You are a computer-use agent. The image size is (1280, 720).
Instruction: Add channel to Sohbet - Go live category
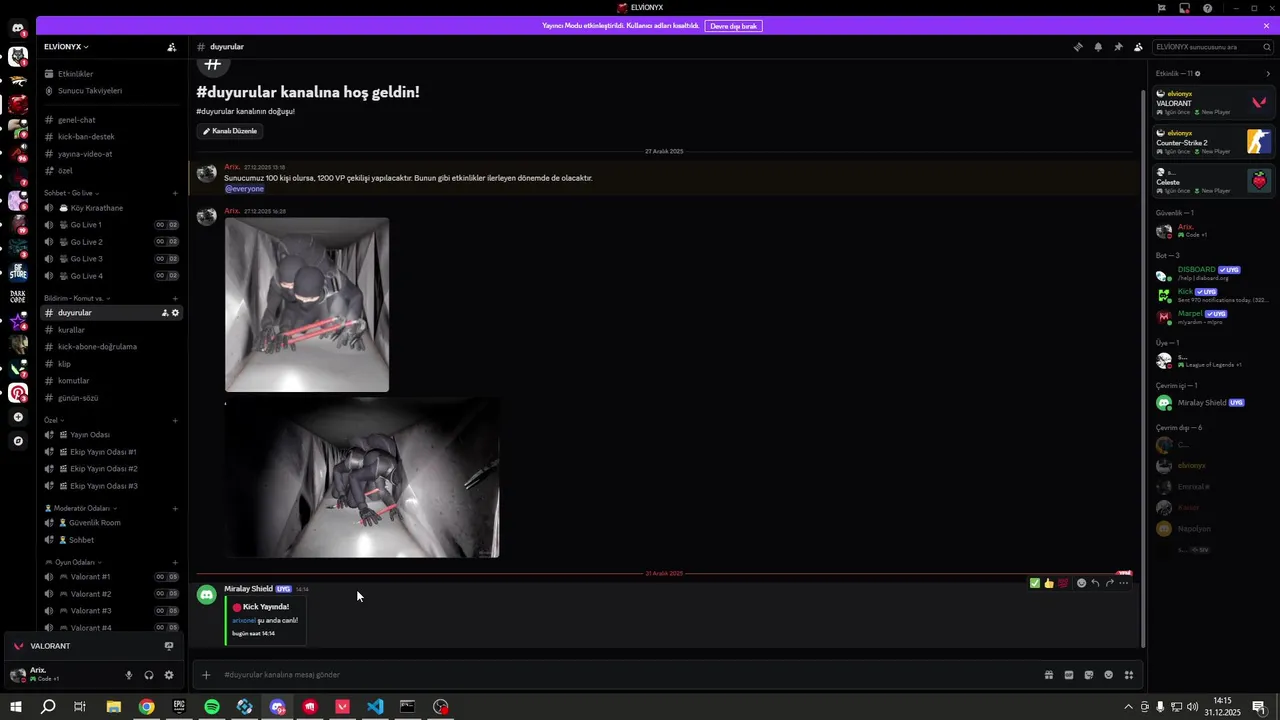pyautogui.click(x=175, y=192)
